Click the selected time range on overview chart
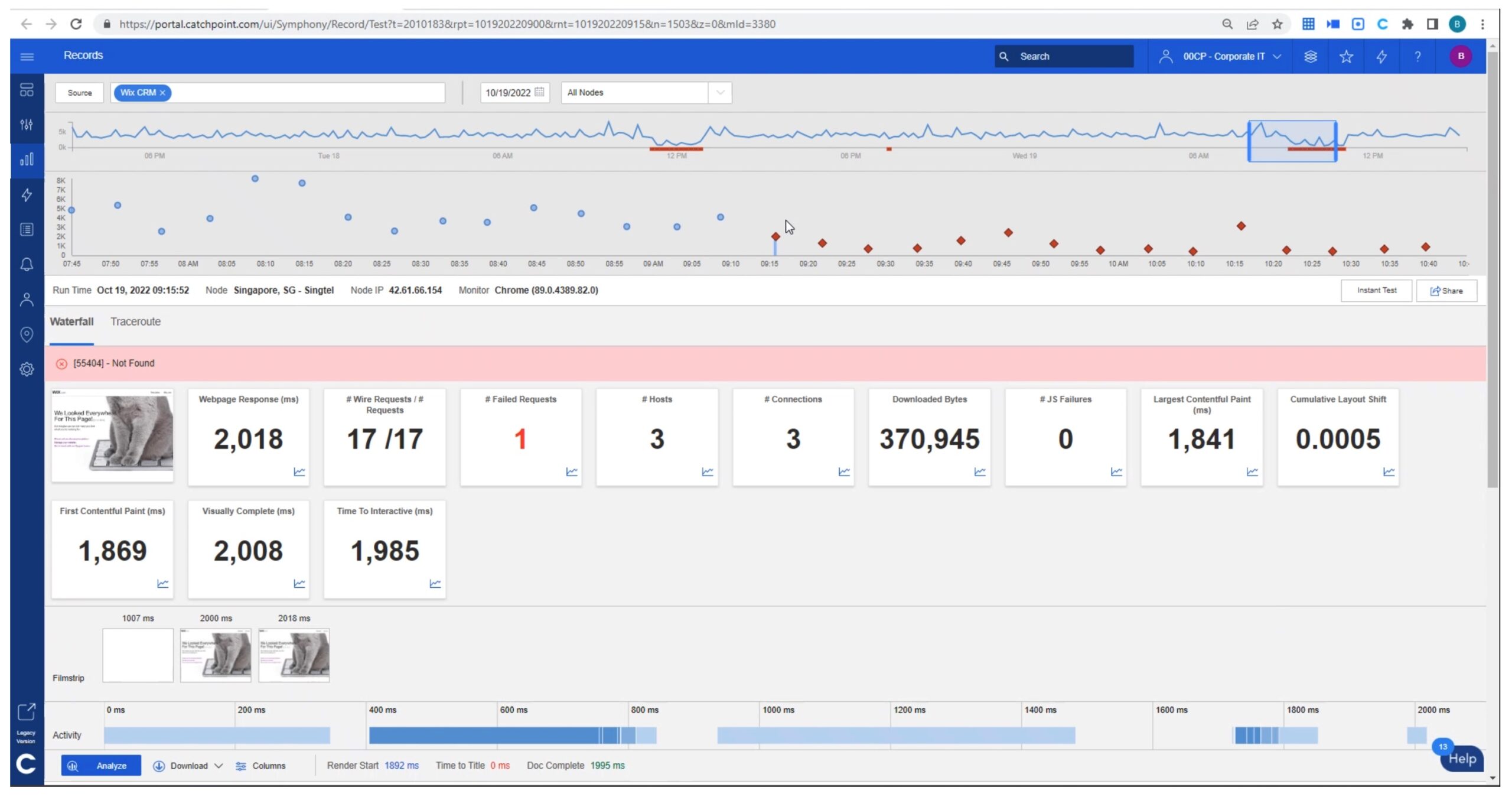Image resolution: width=1512 pixels, height=797 pixels. click(x=1292, y=141)
